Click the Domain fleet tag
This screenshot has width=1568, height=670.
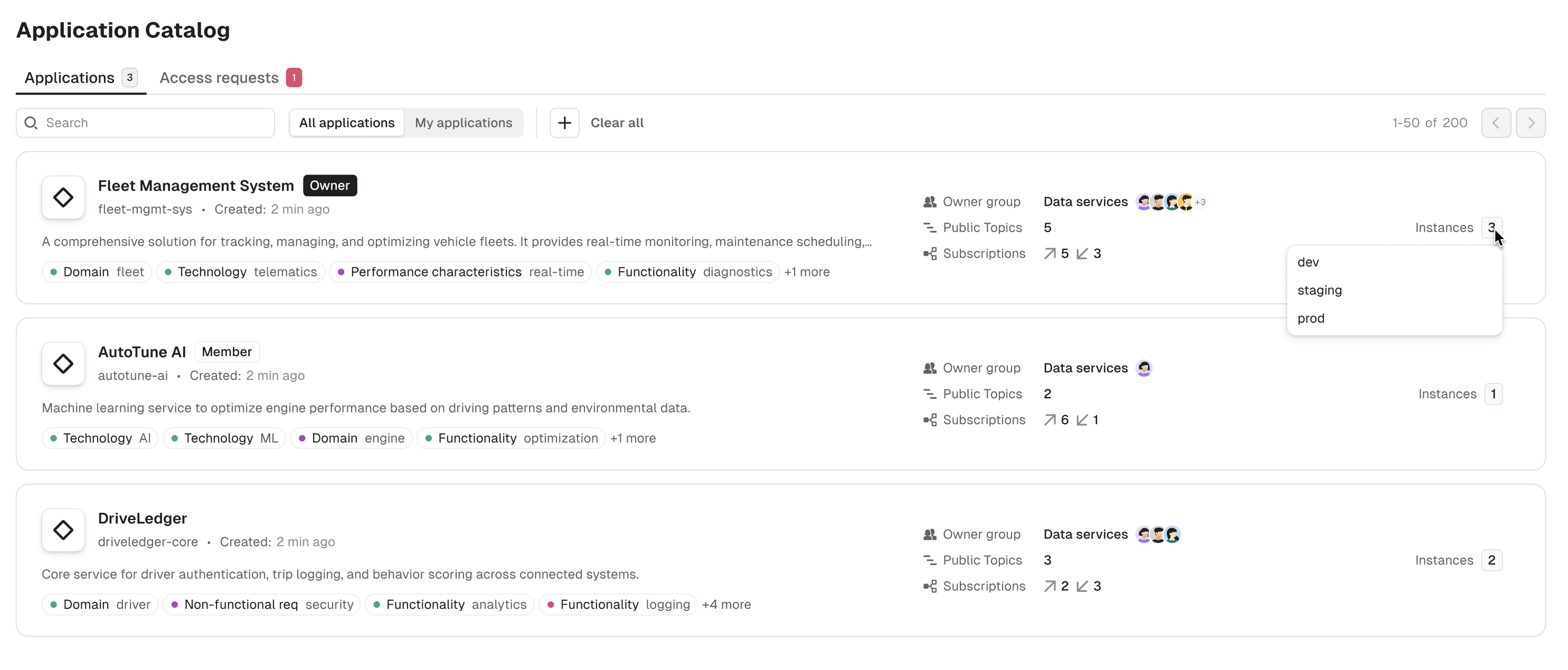coord(97,272)
